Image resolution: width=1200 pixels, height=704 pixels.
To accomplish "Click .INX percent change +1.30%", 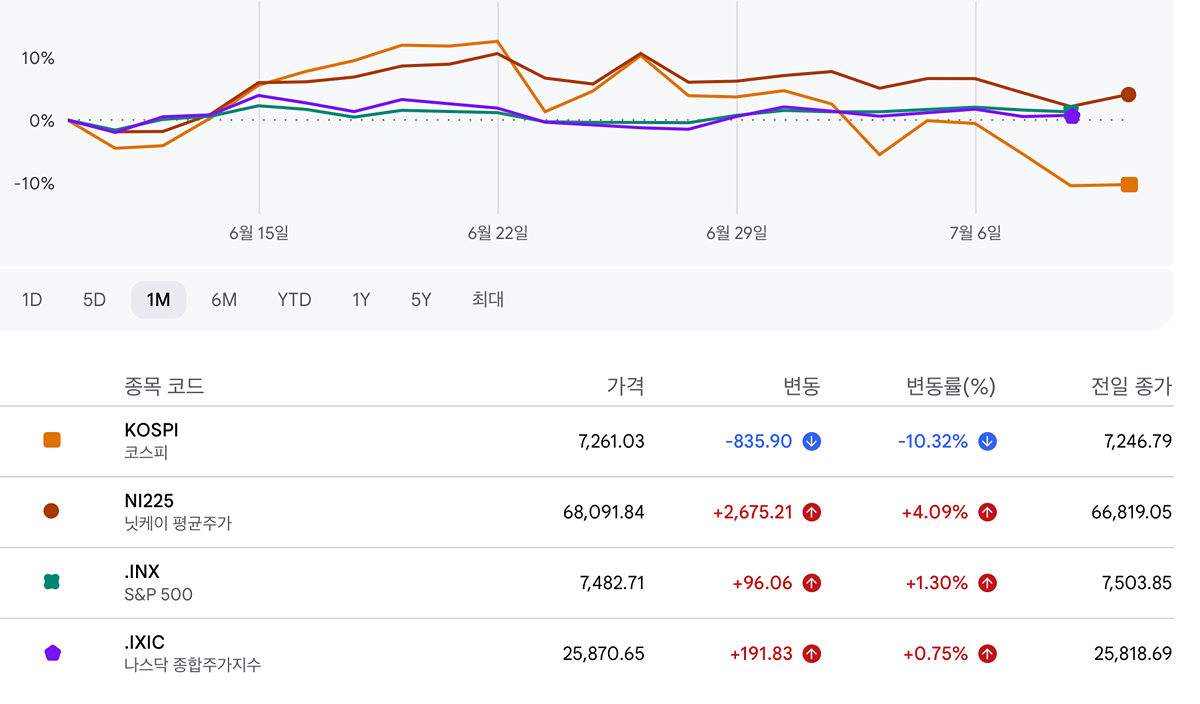I will point(936,583).
